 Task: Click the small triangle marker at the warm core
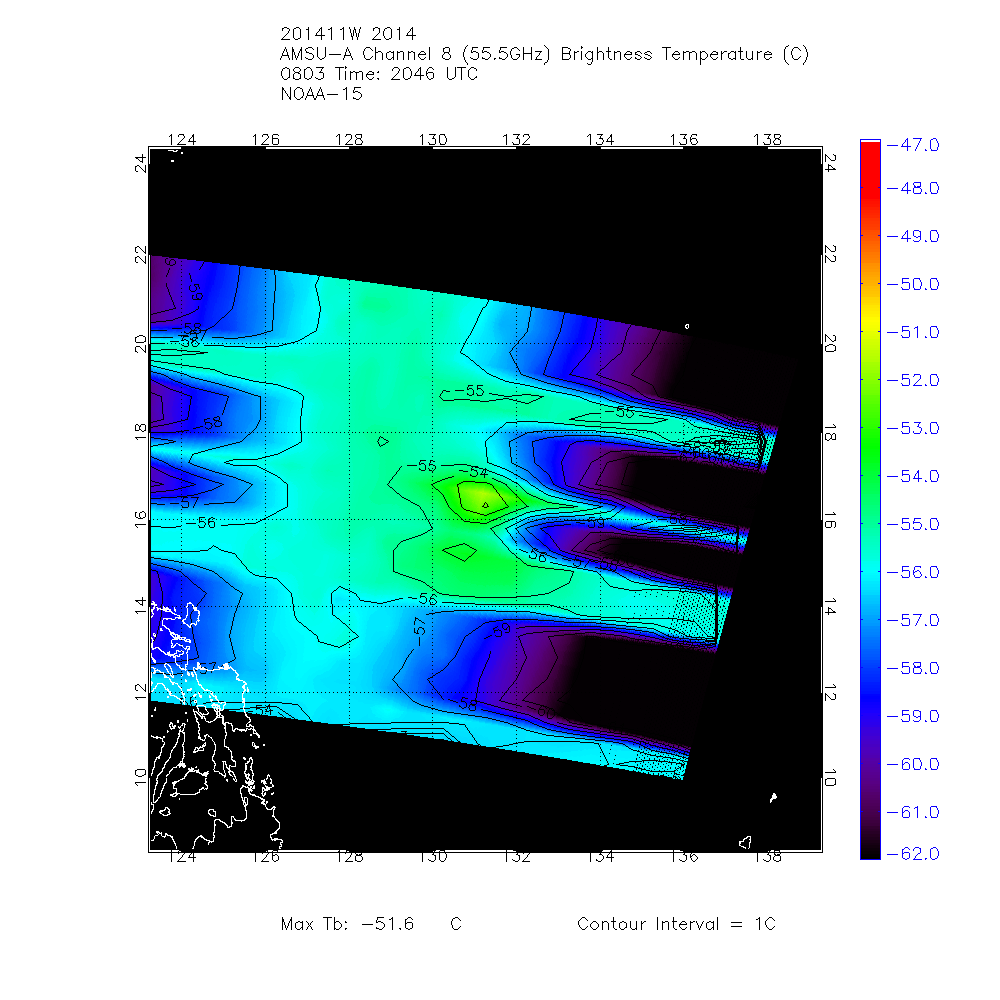(x=485, y=505)
